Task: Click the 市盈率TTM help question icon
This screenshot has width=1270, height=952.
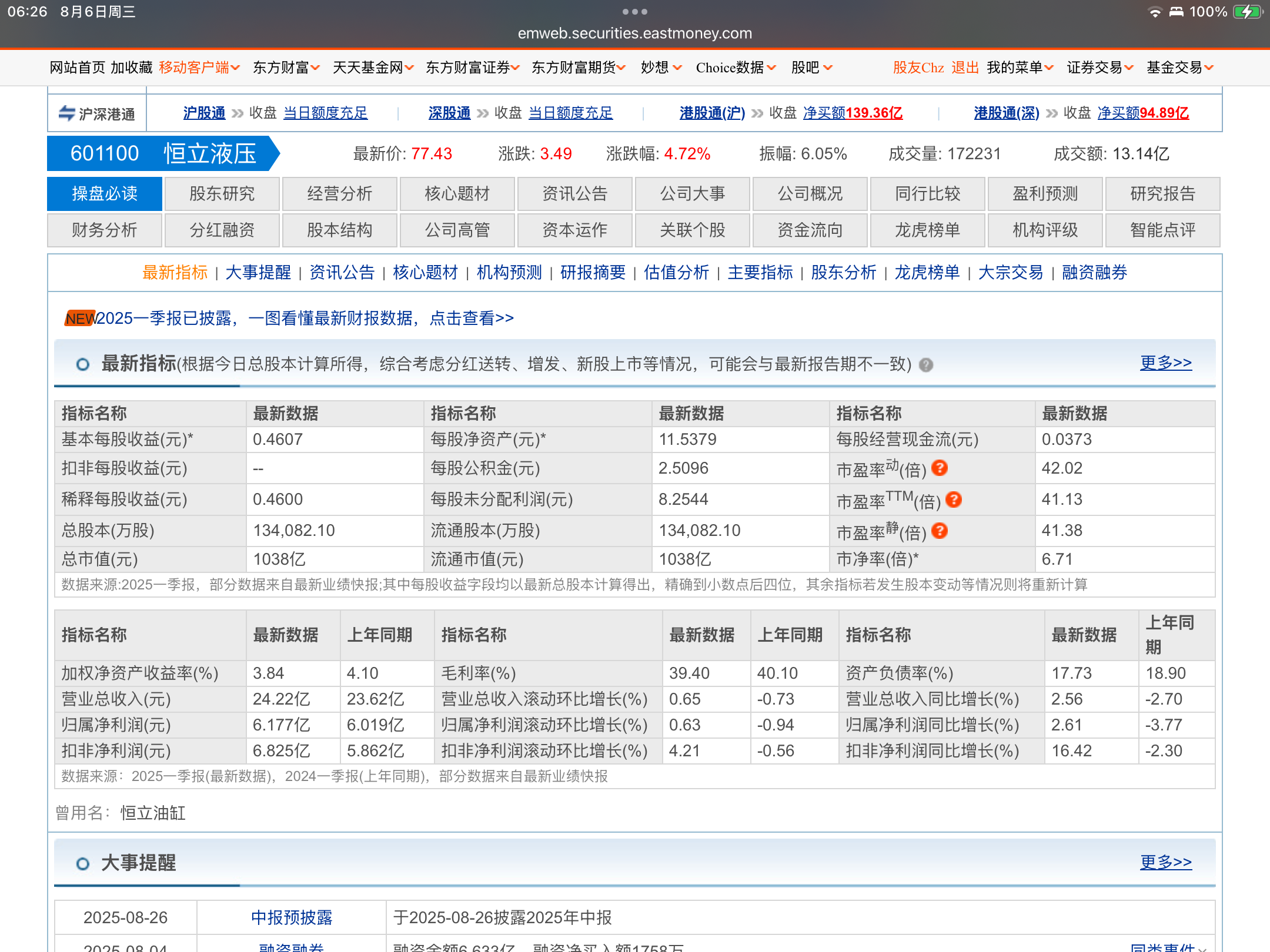Action: pyautogui.click(x=954, y=500)
